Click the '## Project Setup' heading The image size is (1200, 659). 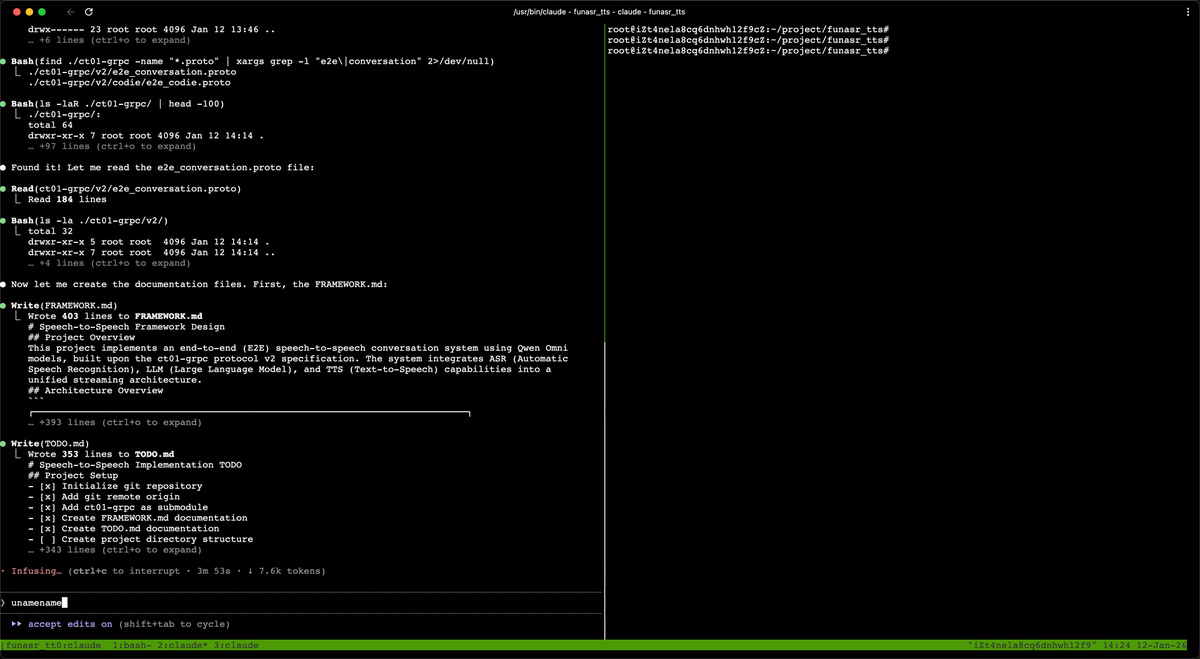pyautogui.click(x=73, y=476)
